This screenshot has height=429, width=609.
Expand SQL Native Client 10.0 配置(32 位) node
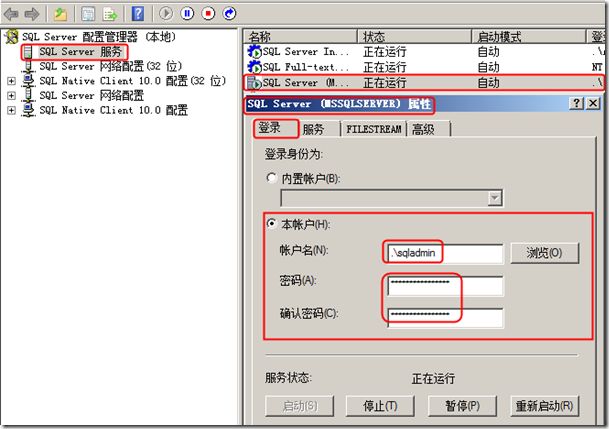tap(11, 81)
